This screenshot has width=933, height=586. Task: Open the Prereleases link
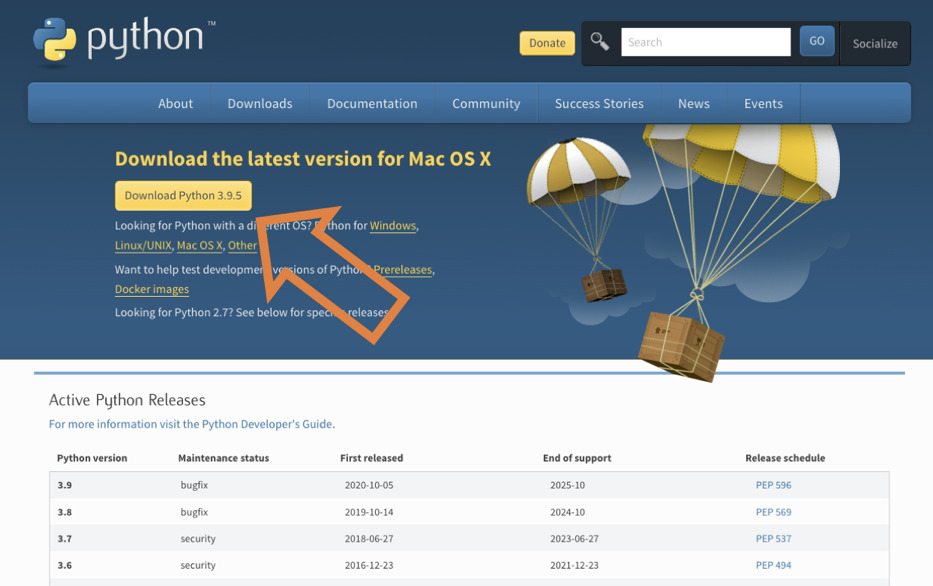(x=403, y=270)
